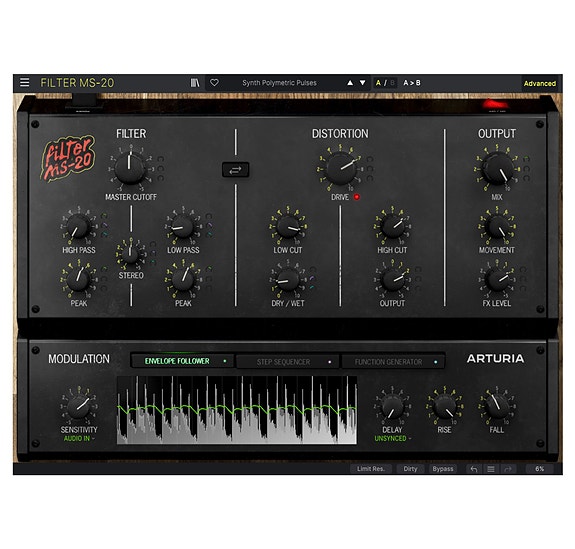Toggle the red Drive LED switch
Screen dimensions: 575x549
(356, 197)
